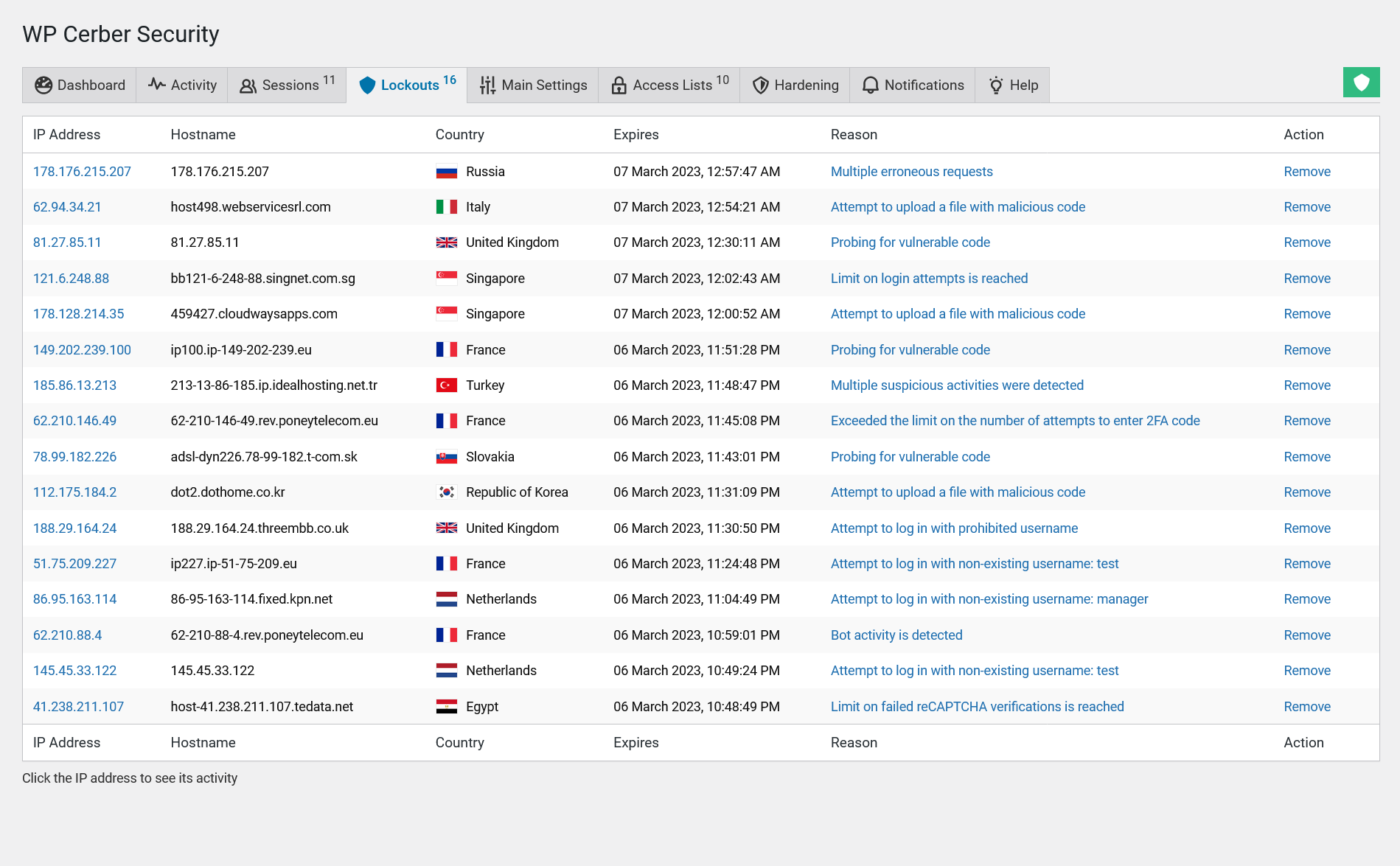The height and width of the screenshot is (866, 1400).
Task: Remove the lockout for 178.176.215.207
Action: point(1306,171)
